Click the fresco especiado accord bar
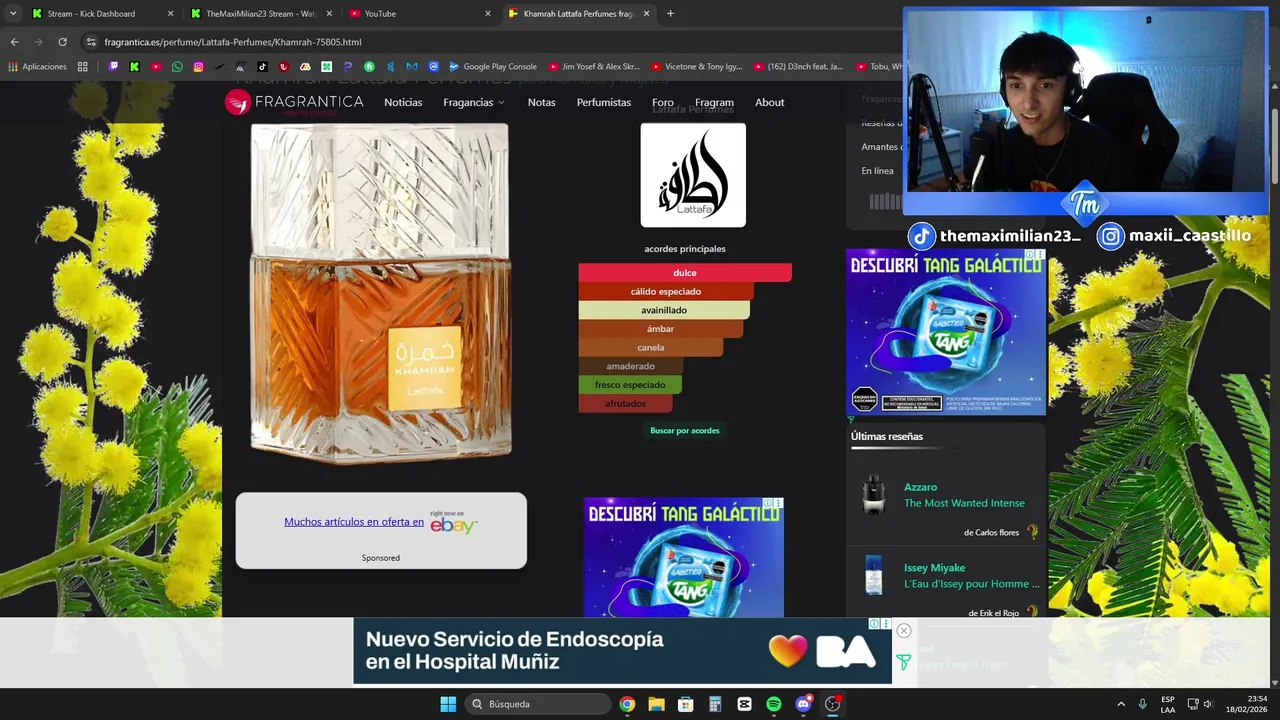The height and width of the screenshot is (720, 1280). [x=630, y=385]
